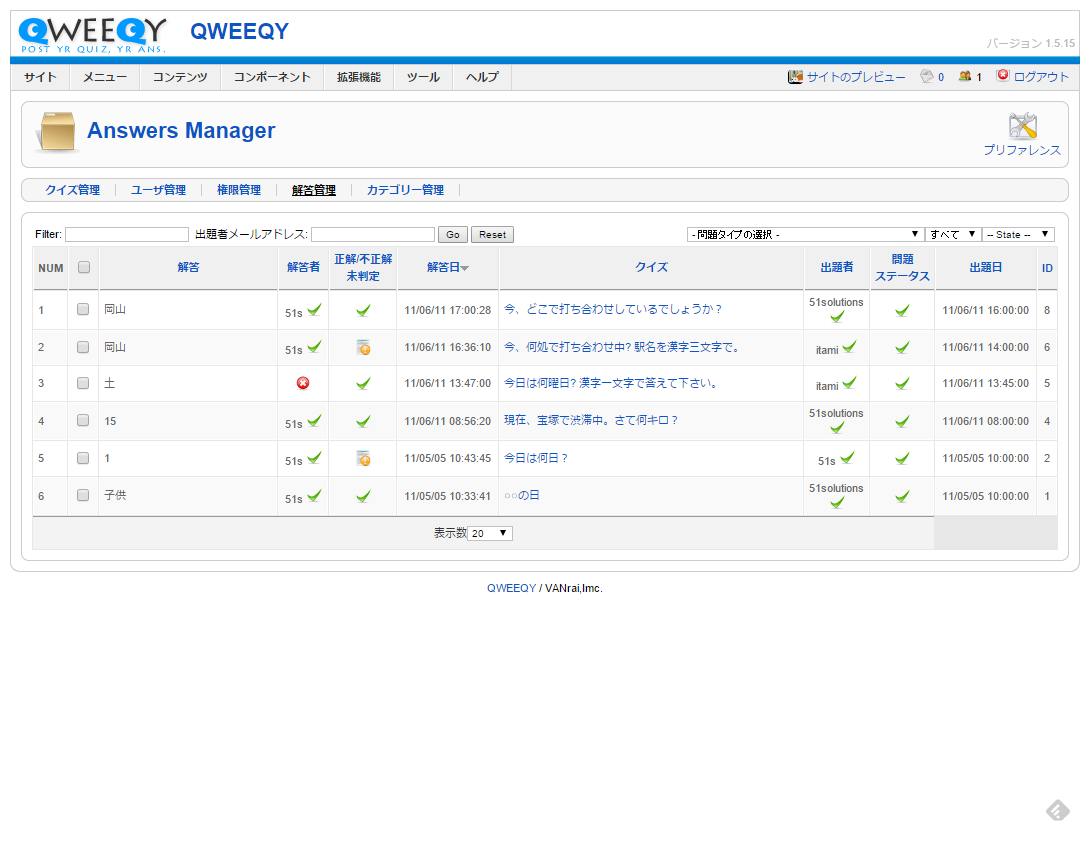Image resolution: width=1090 pixels, height=842 pixels.
Task: Click the Reset filter button
Action: 492,234
